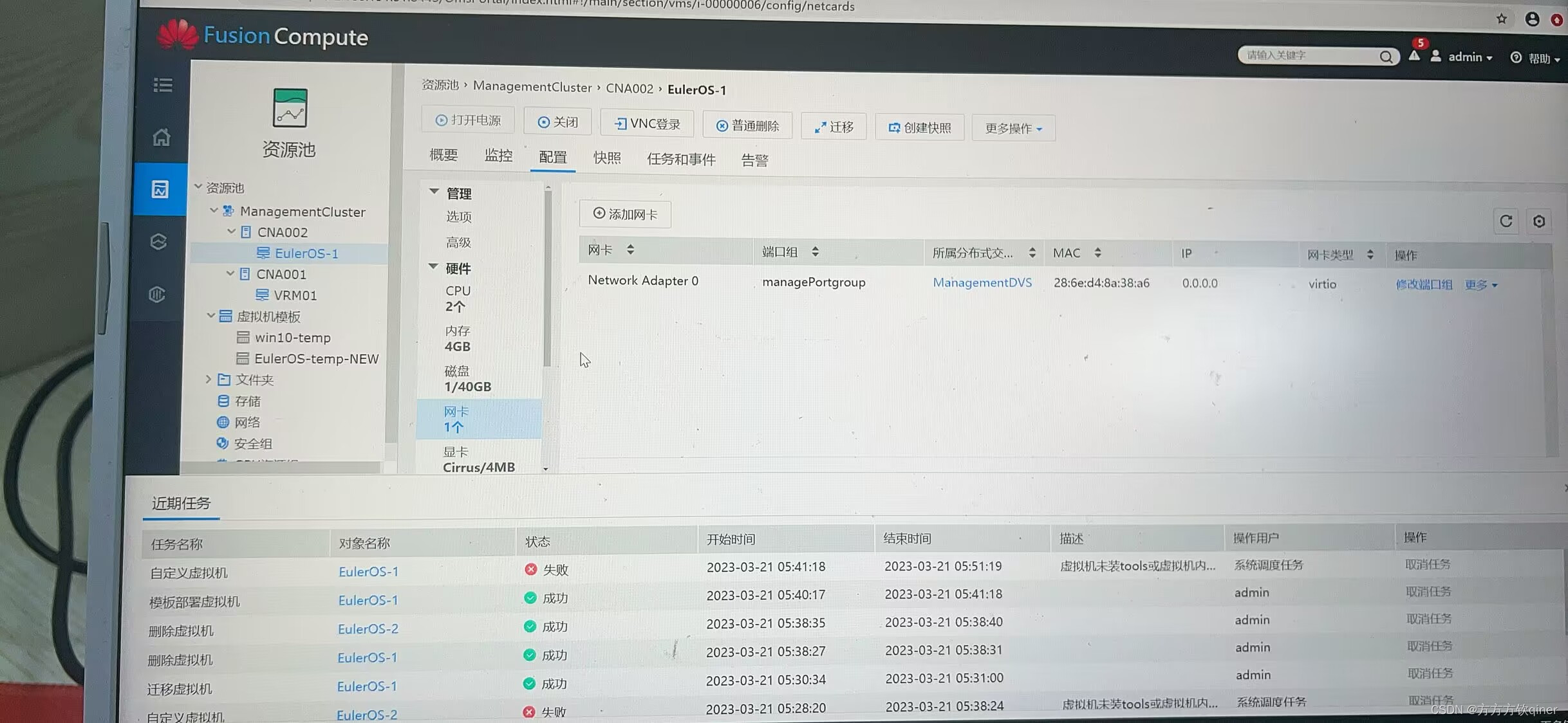The width and height of the screenshot is (1568, 723).
Task: Collapse the 资源池 tree root
Action: coord(198,187)
